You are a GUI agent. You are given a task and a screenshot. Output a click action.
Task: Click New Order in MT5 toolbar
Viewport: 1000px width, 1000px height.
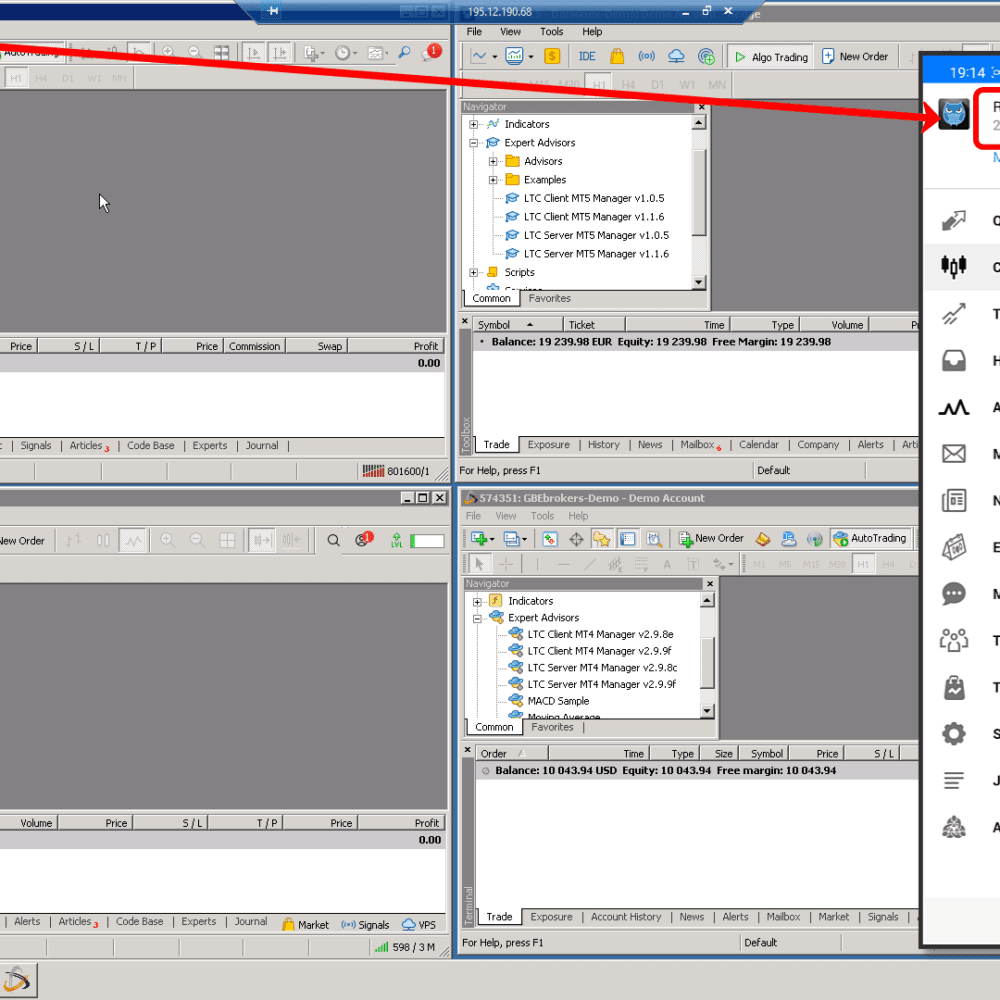(x=855, y=57)
